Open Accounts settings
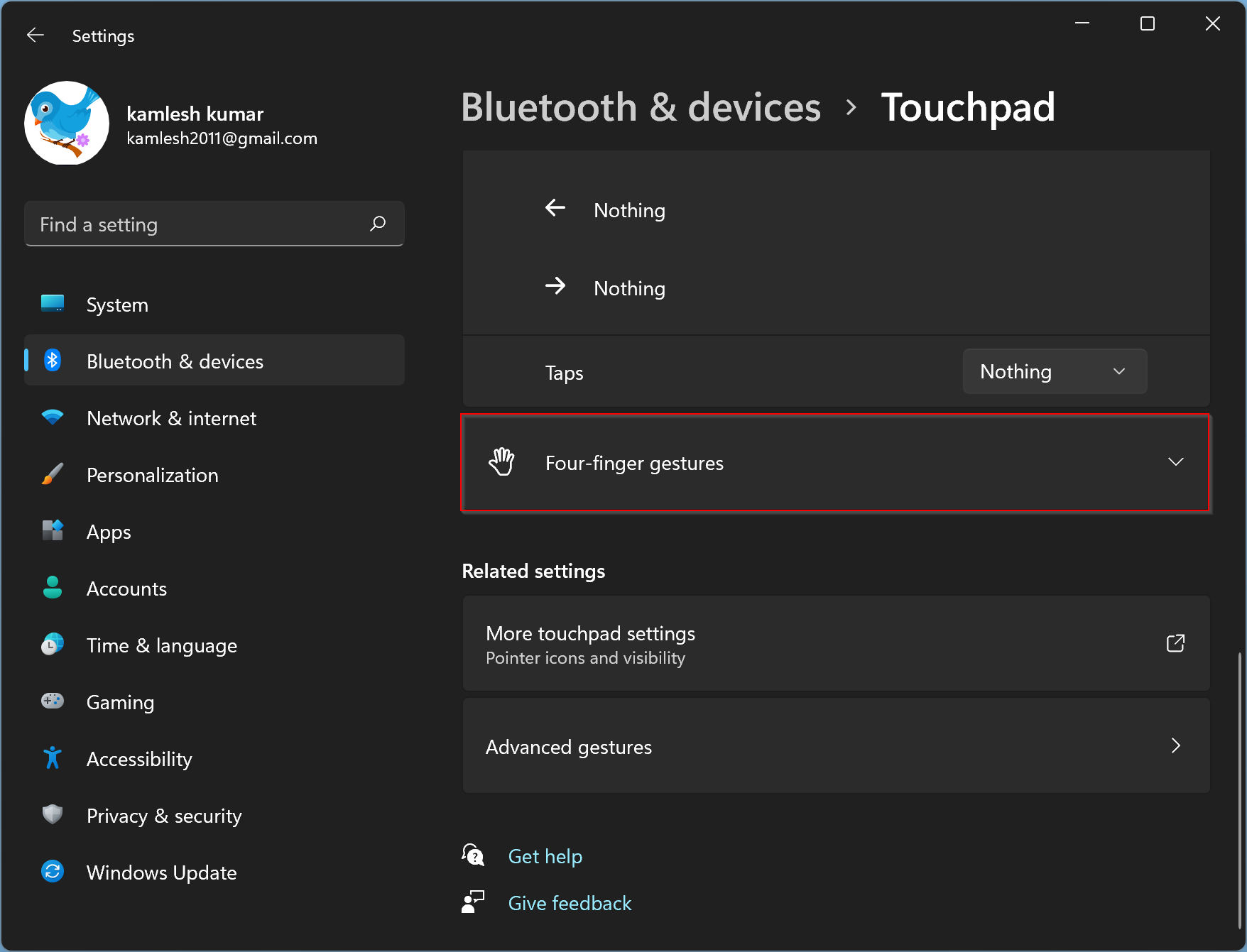 point(214,589)
